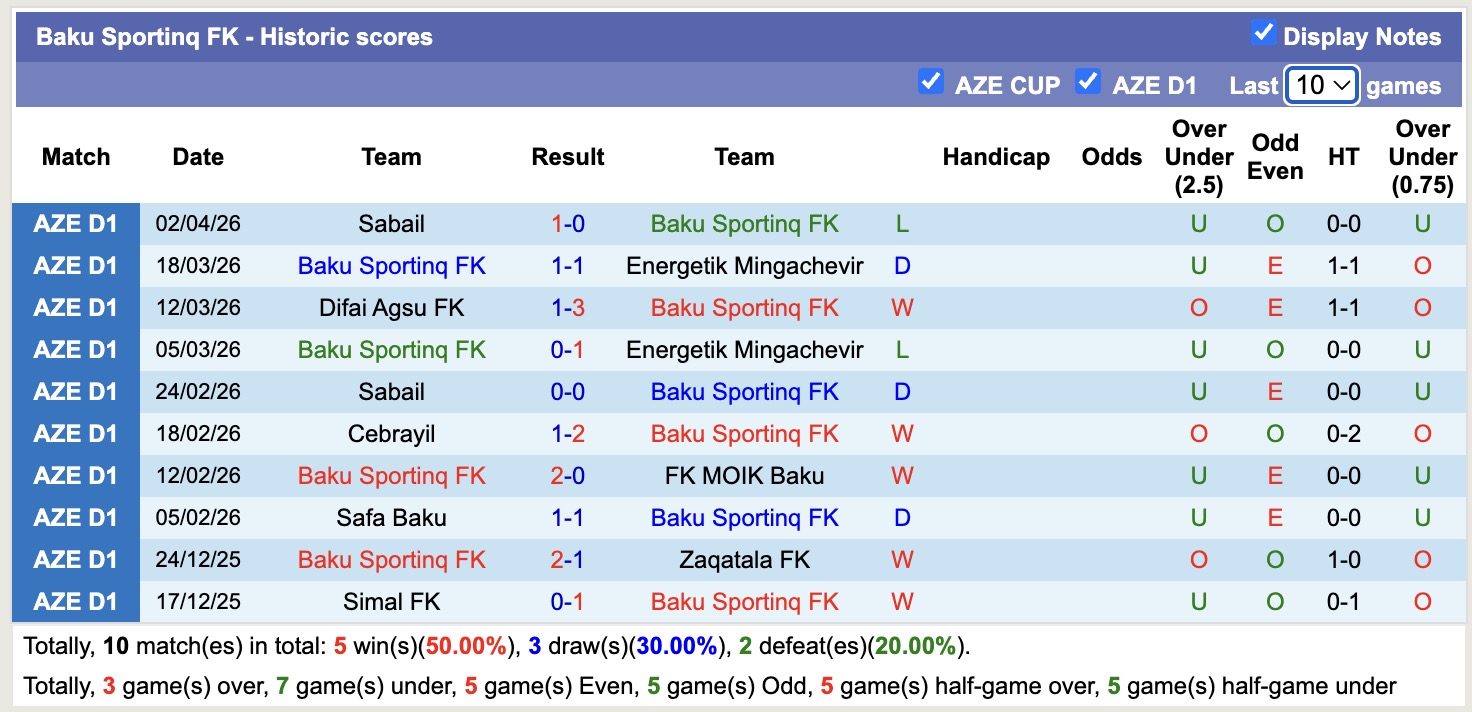Select Baku Sportinq FK in the 18/03/26 row

[x=391, y=265]
